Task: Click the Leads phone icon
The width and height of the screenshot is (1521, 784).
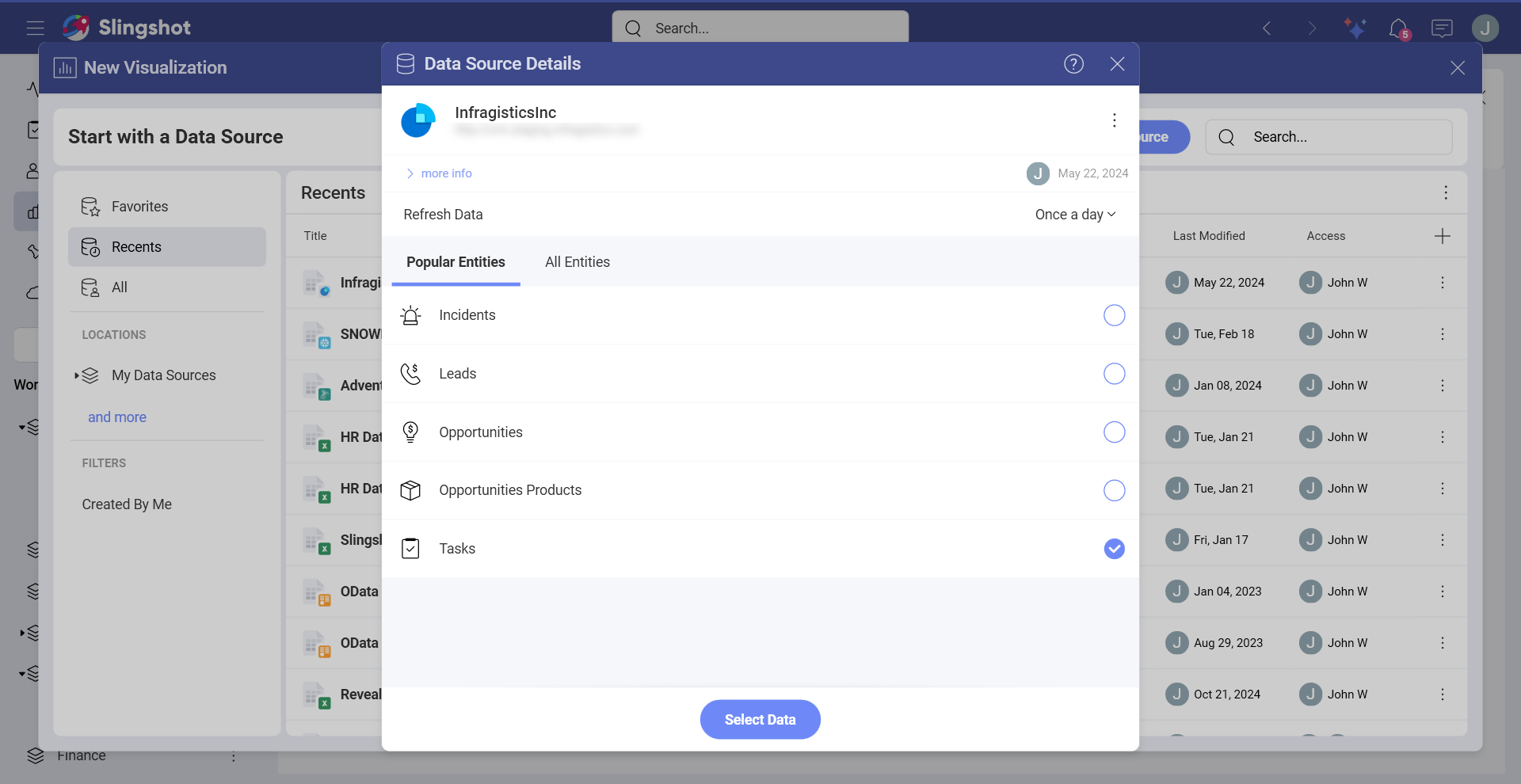Action: (x=410, y=374)
